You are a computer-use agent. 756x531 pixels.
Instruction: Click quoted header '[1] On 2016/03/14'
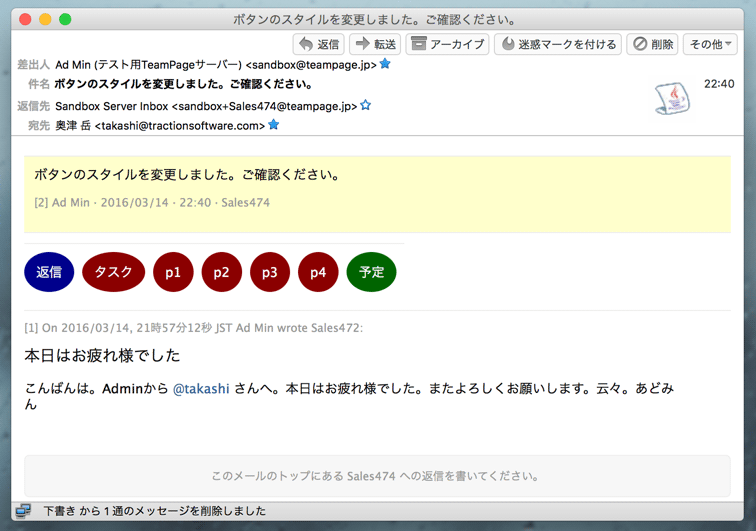[x=193, y=328]
